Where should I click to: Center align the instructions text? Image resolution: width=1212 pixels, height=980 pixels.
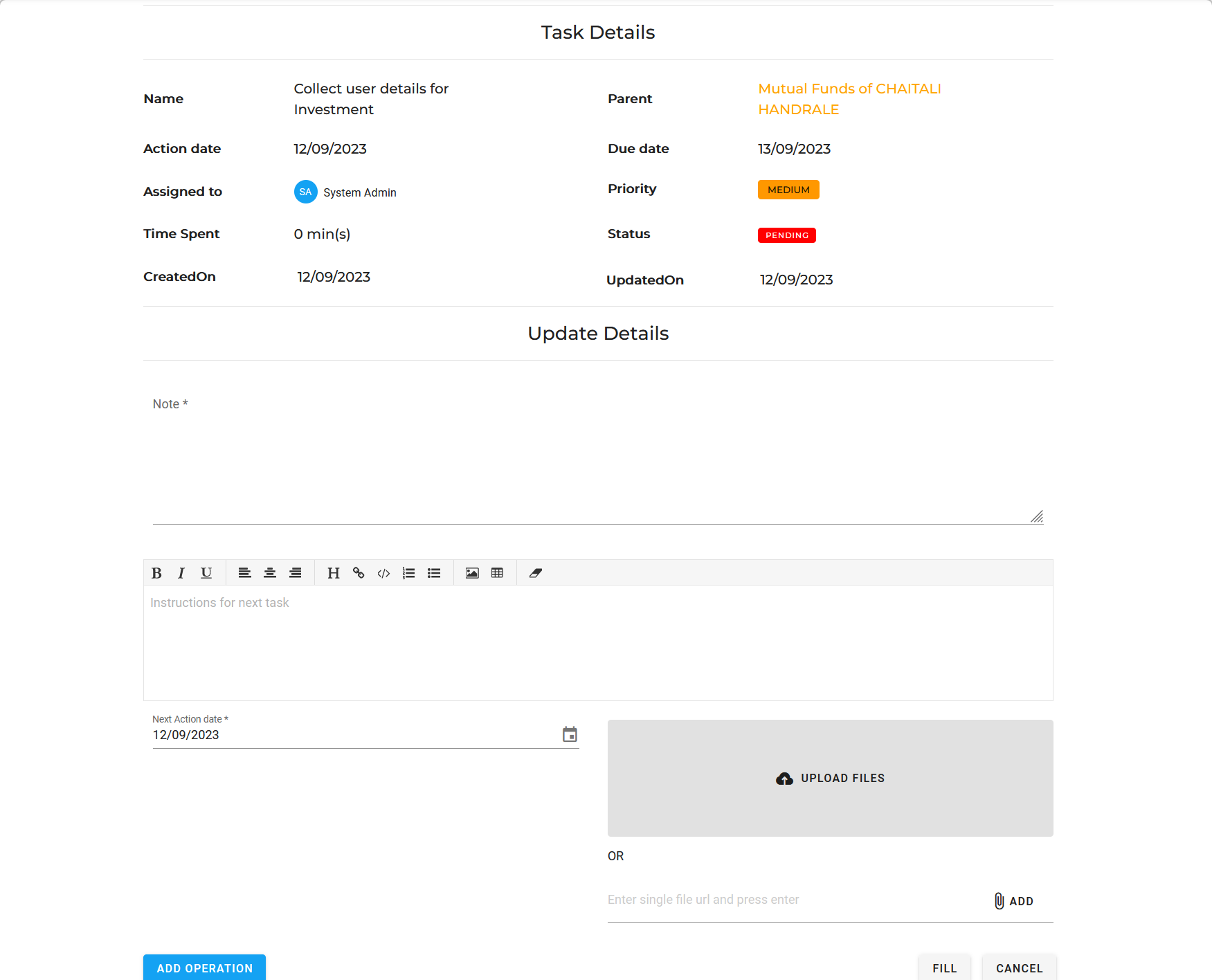270,573
